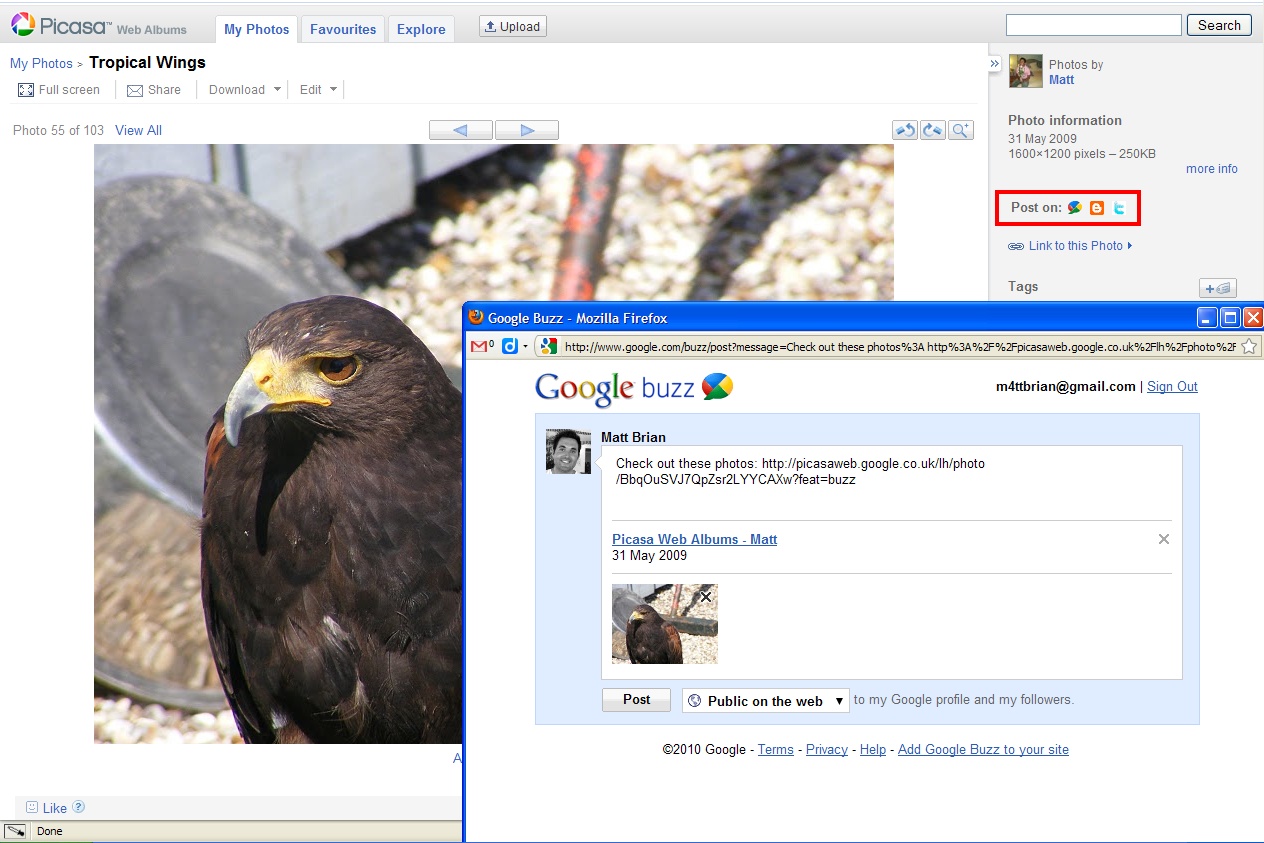Open the Gmail icon in Firefox toolbar
1264x843 pixels.
483,346
